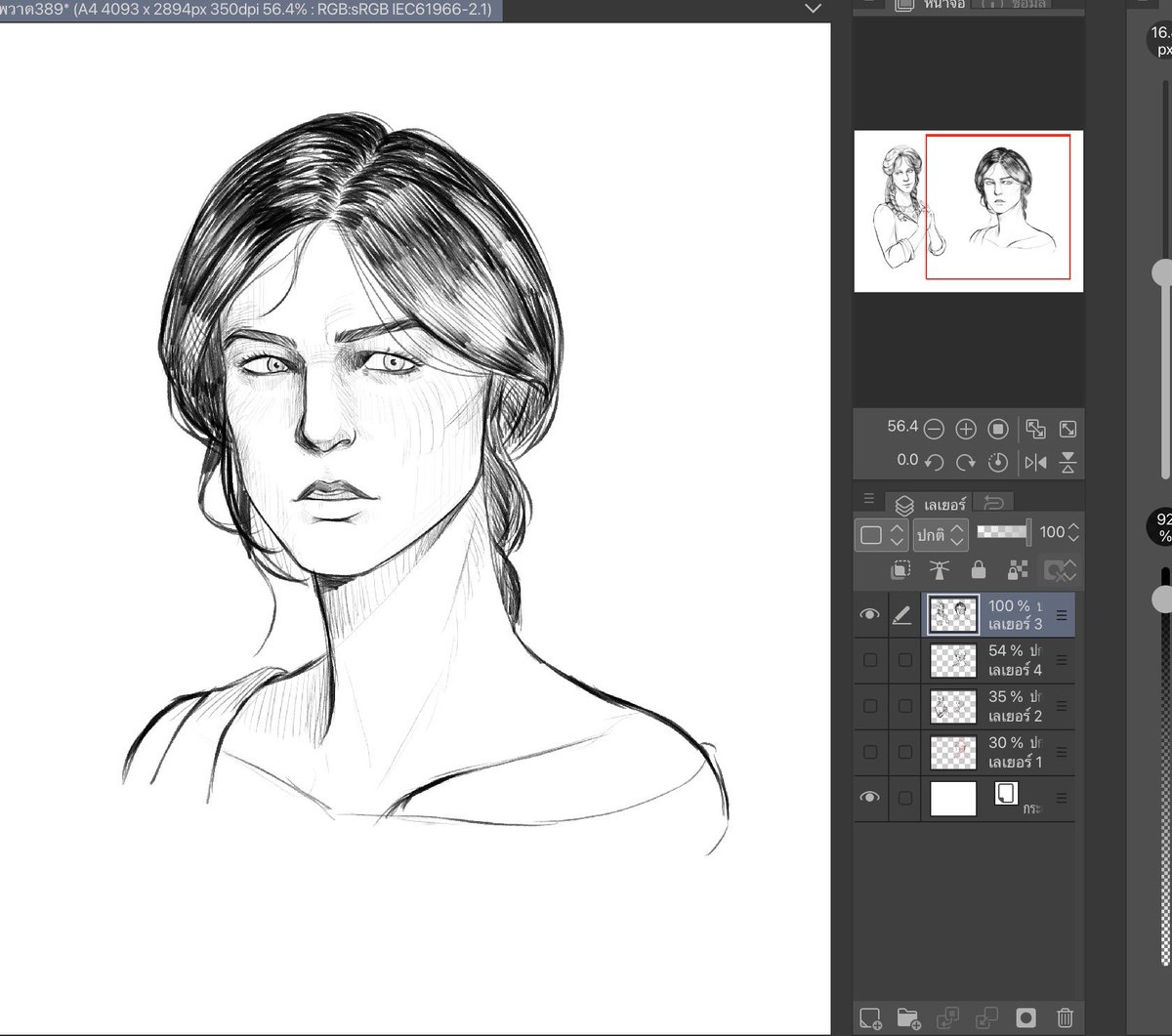Fit the canvas to the screen
The height and width of the screenshot is (1036, 1172).
pyautogui.click(x=1068, y=429)
